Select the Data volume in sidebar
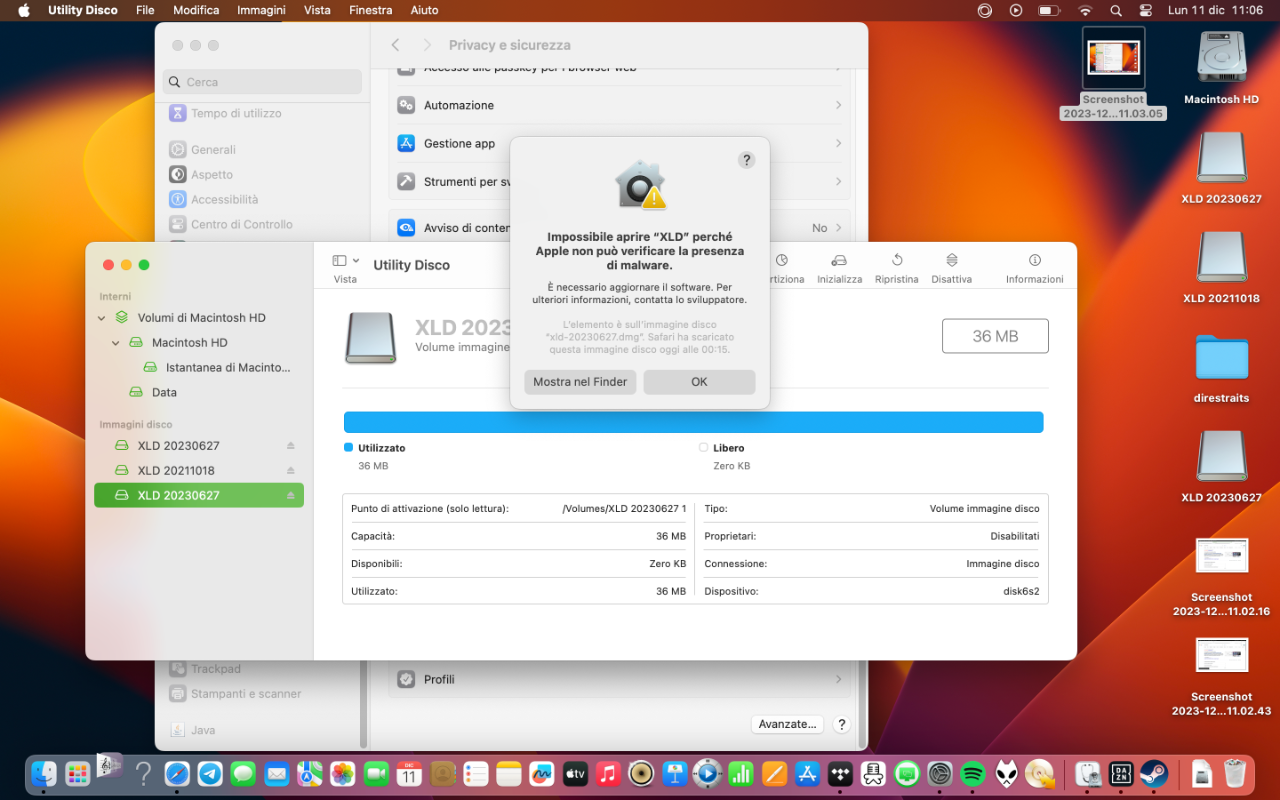 164,393
